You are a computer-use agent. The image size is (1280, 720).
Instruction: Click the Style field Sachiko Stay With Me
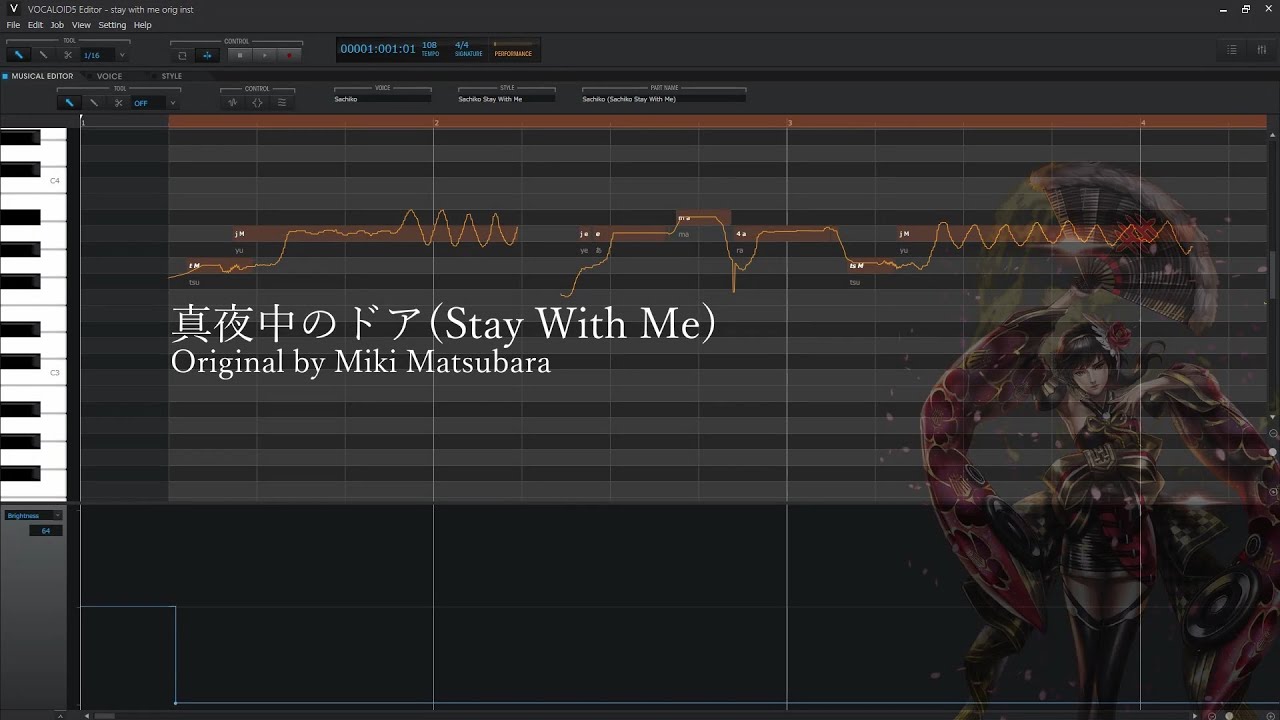click(507, 99)
